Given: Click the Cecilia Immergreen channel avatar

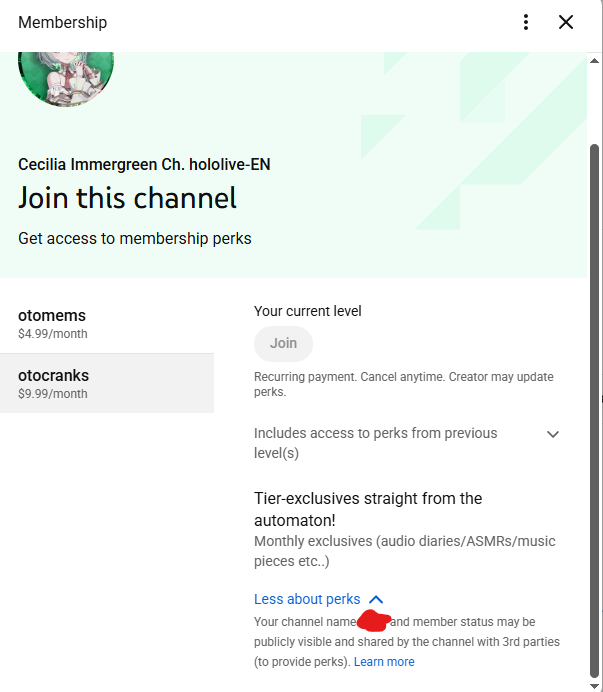Looking at the screenshot, I should click(66, 79).
